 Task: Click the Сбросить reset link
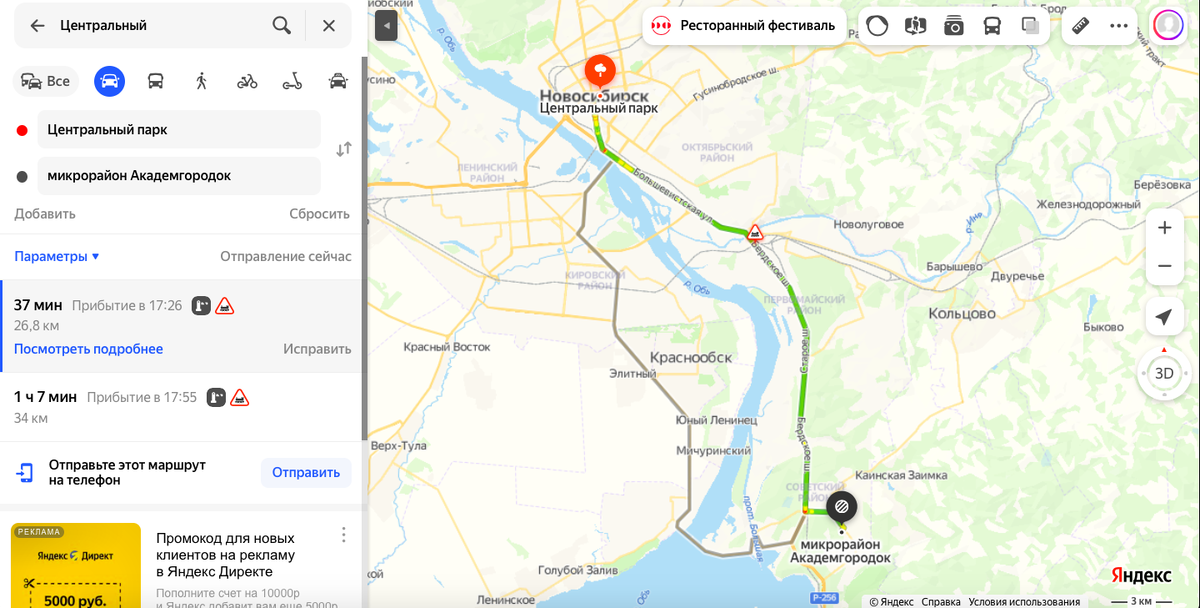point(320,214)
